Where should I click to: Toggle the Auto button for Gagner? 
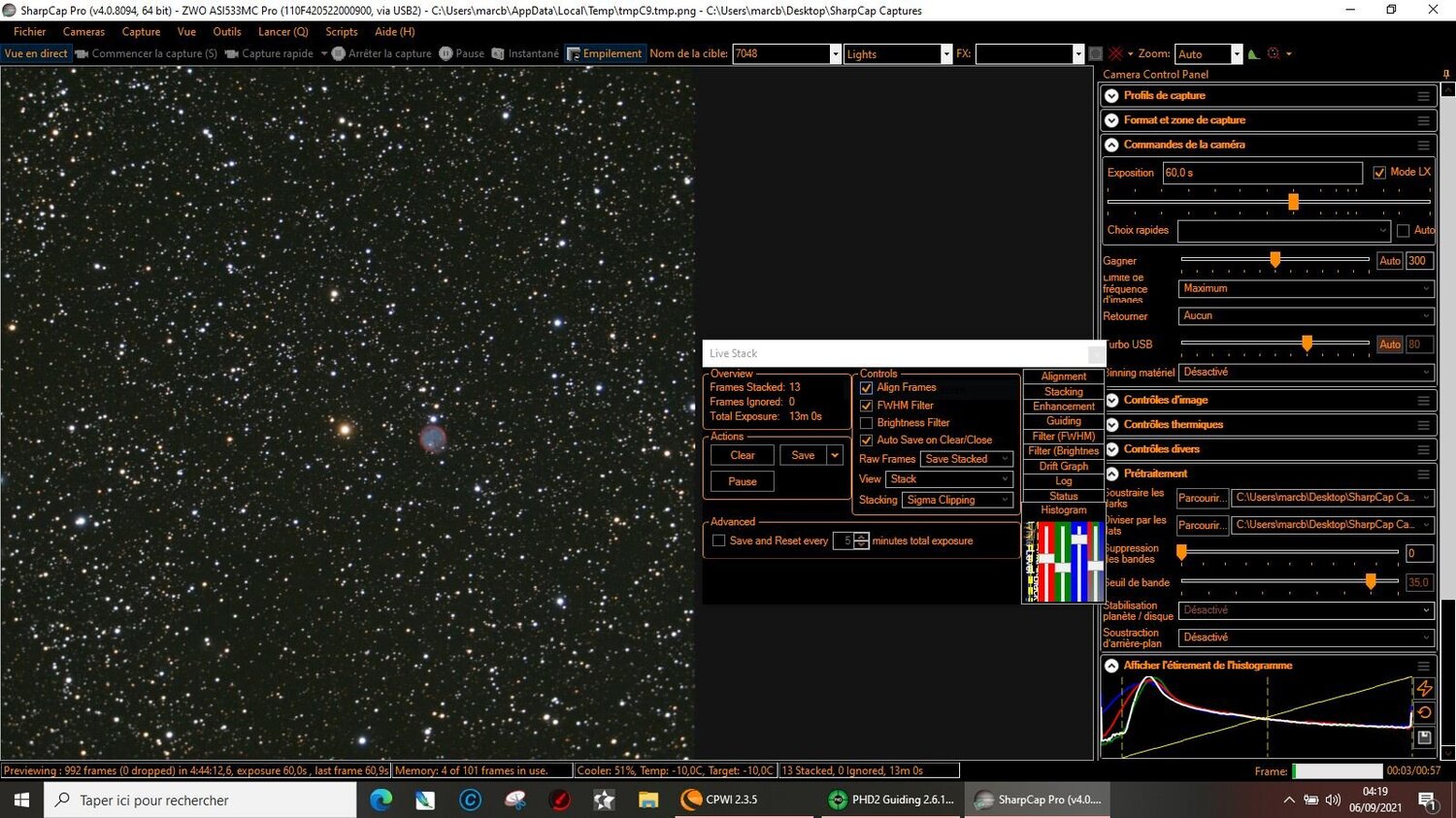[1390, 261]
